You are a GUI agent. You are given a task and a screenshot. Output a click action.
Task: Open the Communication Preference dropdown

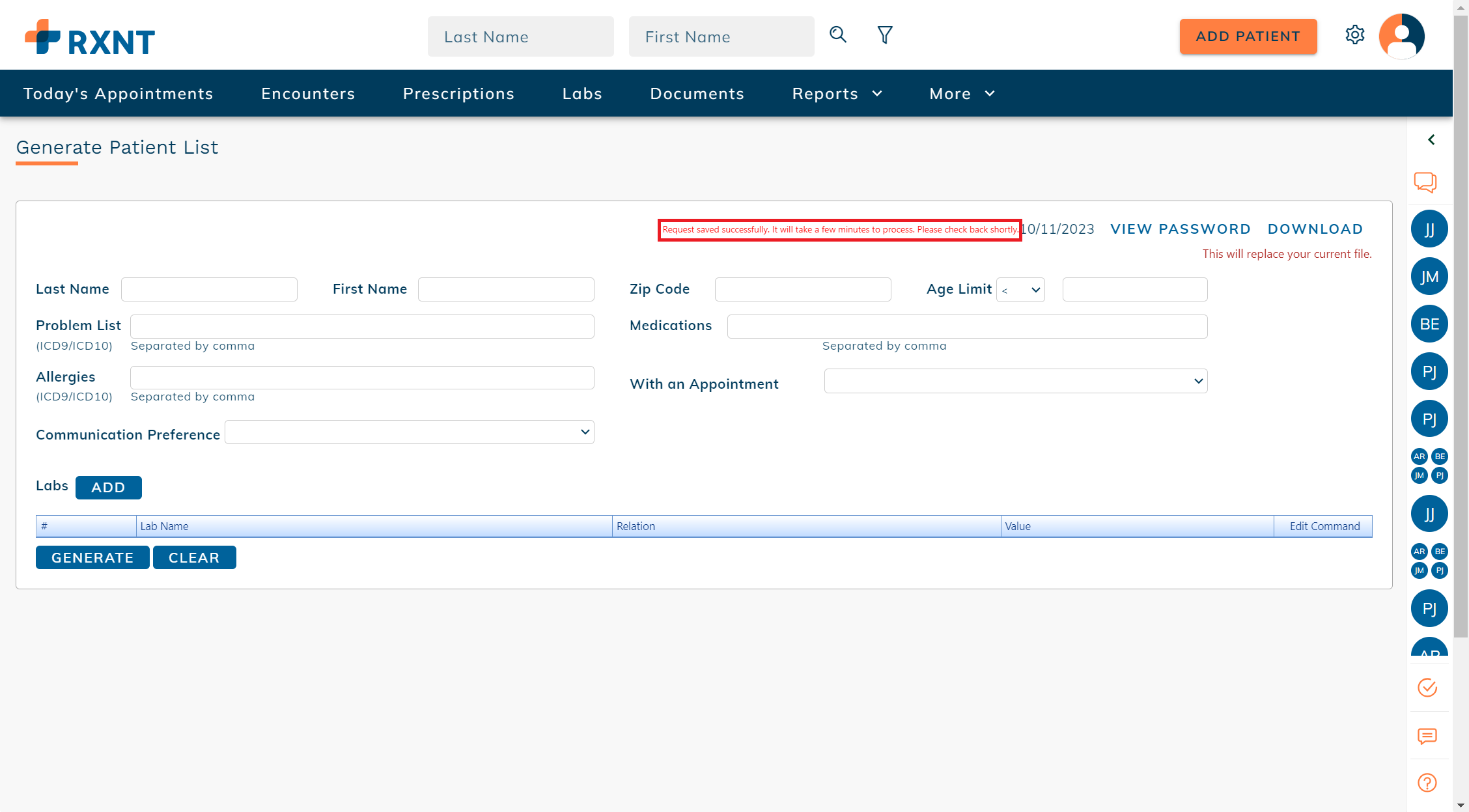tap(409, 432)
